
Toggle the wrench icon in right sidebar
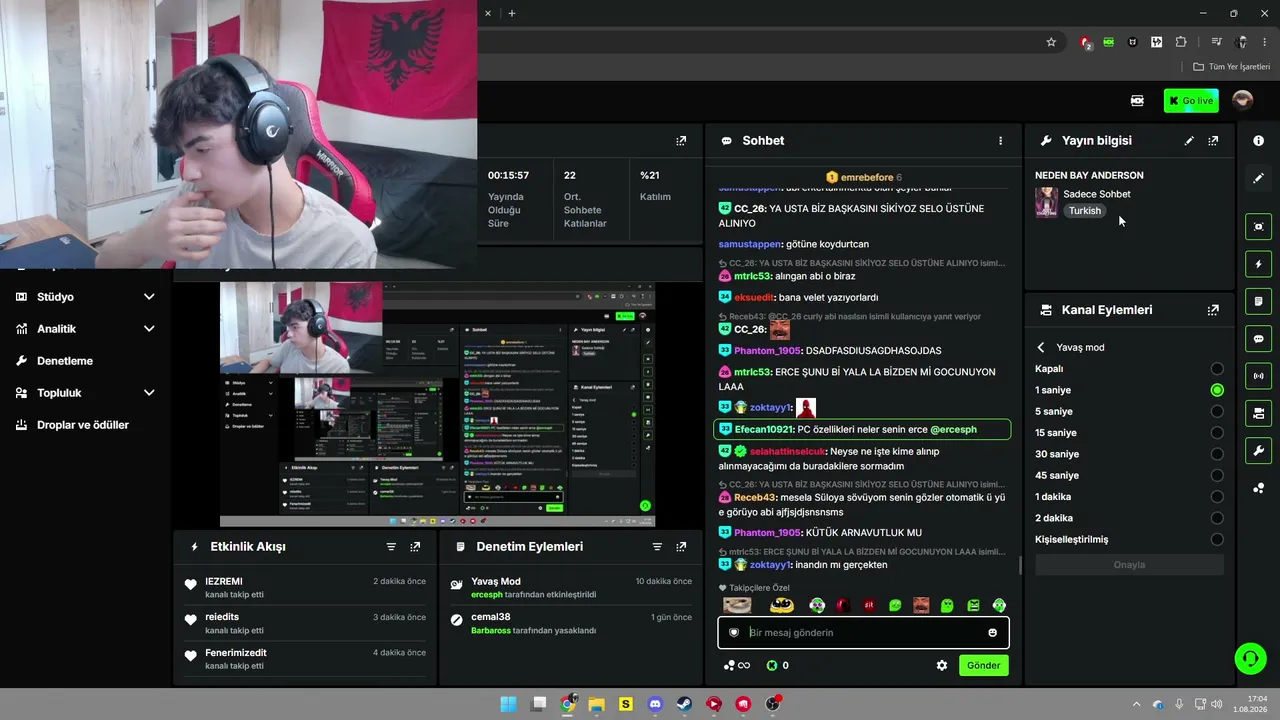click(1259, 451)
